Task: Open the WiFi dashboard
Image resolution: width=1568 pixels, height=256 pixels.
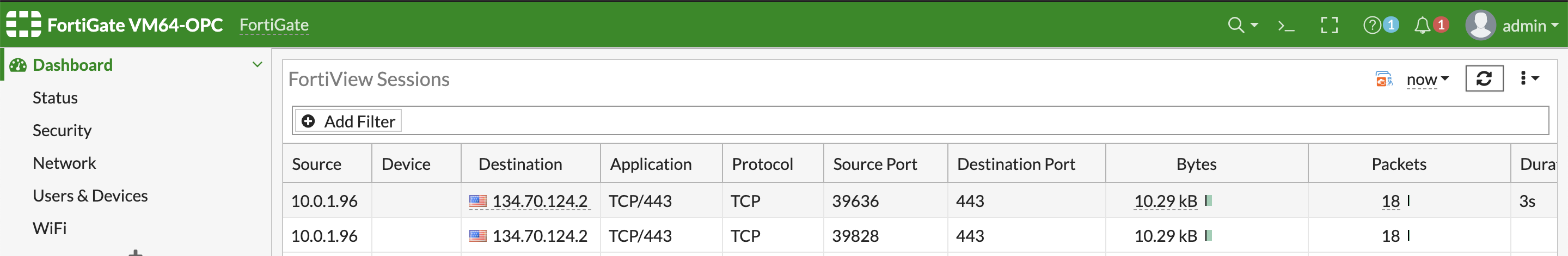Action: [x=50, y=229]
